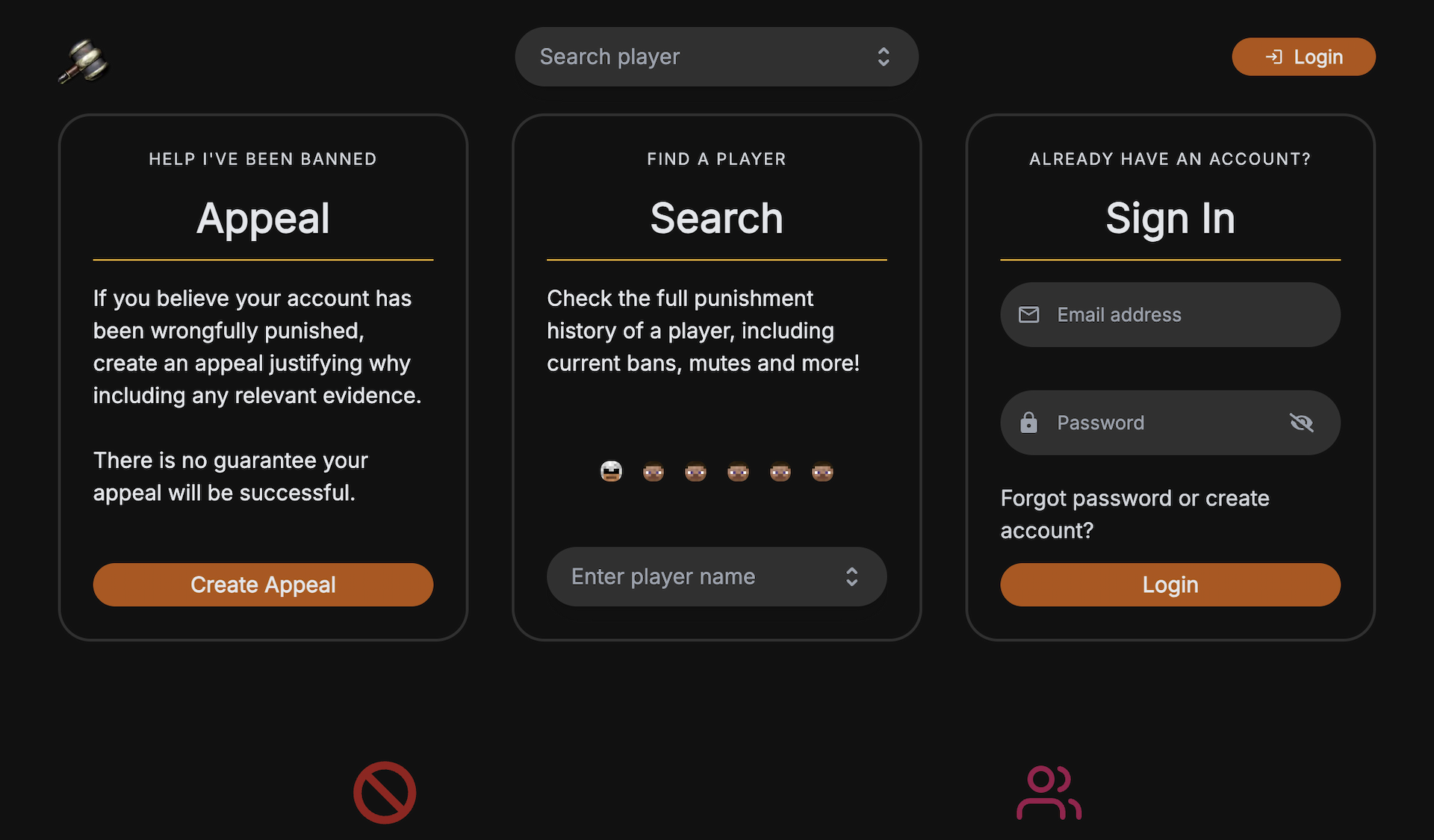
Task: Click the Forgot password or create account link
Action: coord(1135,514)
